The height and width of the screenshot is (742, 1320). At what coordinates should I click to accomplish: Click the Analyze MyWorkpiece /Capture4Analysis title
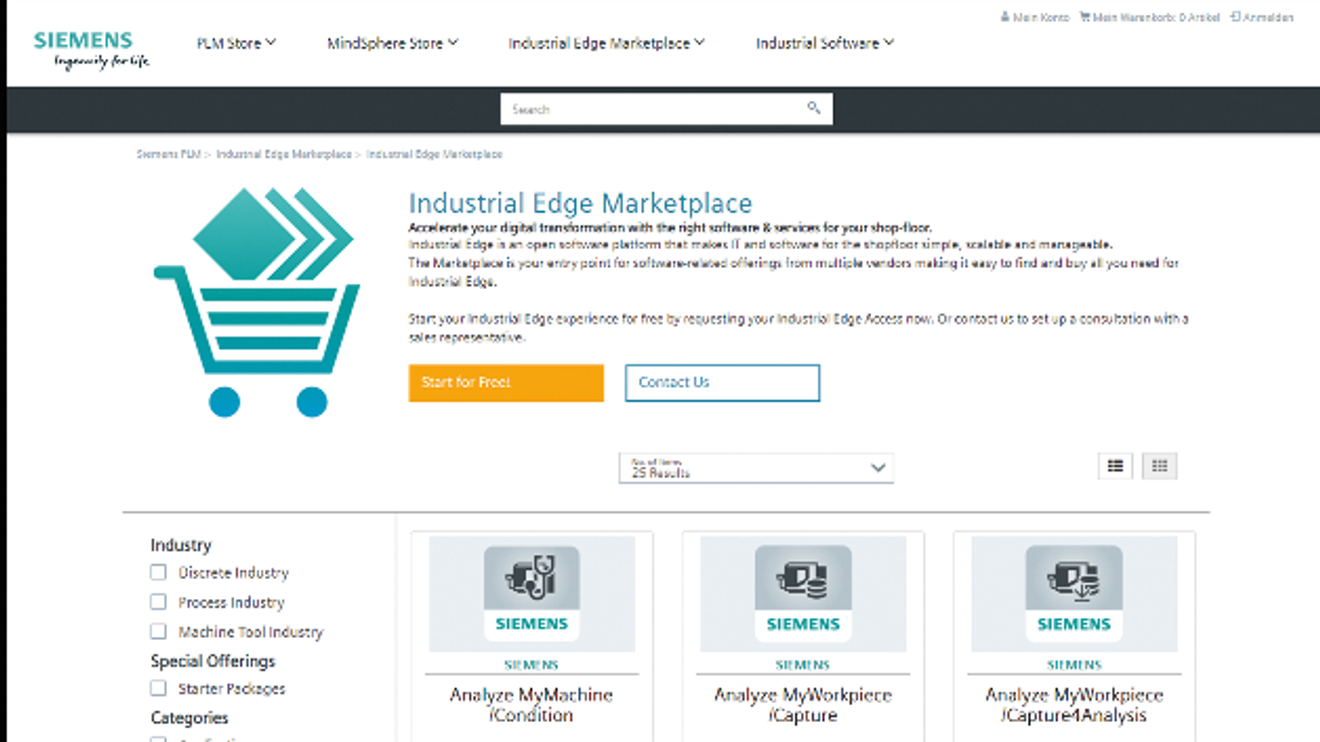[1074, 705]
